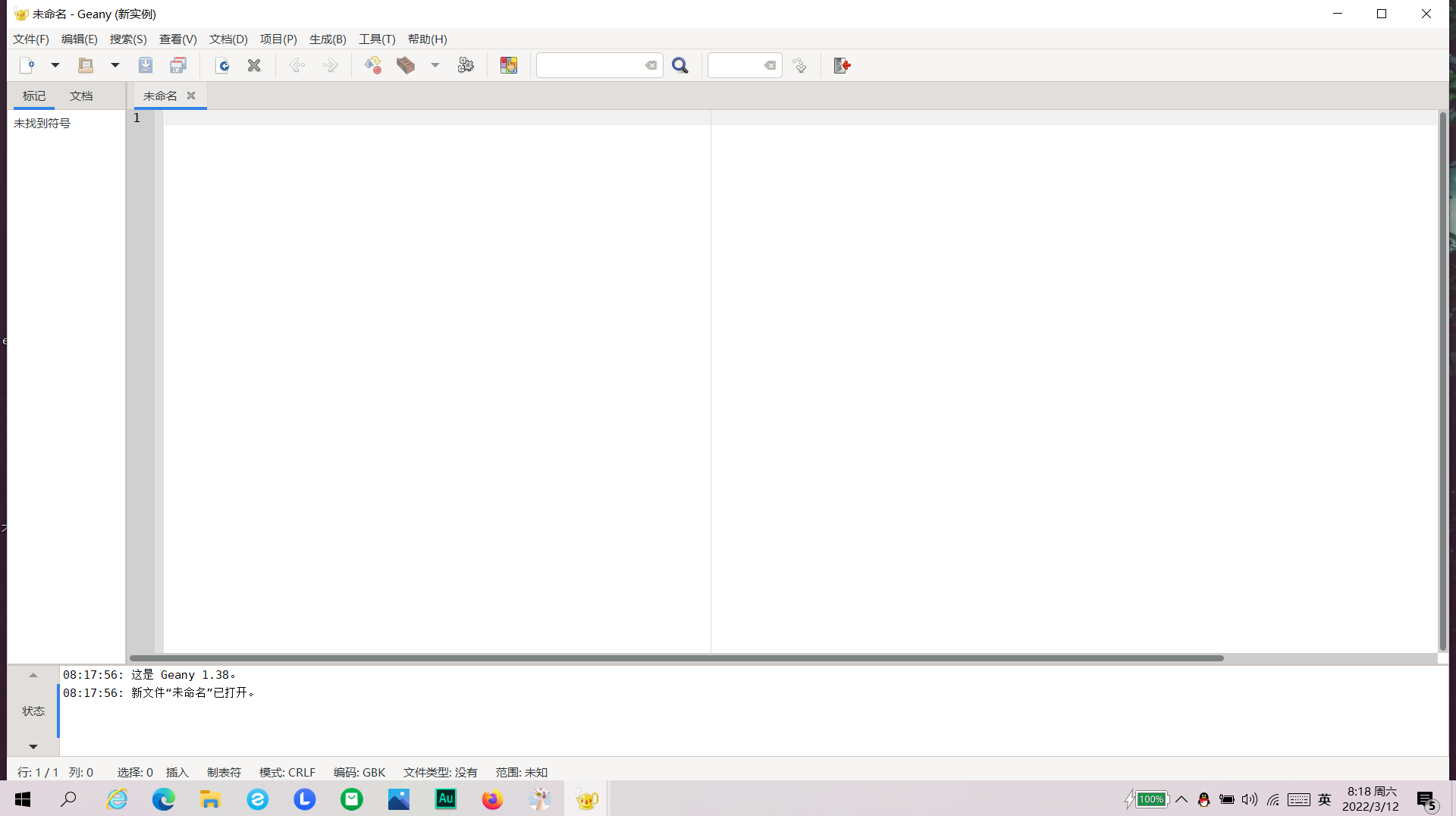Open the color chooser dialog icon
Viewport: 1456px width, 816px height.
[x=509, y=65]
